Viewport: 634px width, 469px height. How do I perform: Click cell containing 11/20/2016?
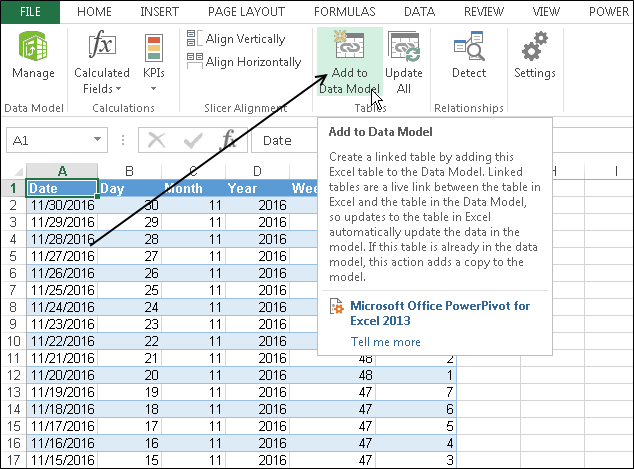[62, 375]
